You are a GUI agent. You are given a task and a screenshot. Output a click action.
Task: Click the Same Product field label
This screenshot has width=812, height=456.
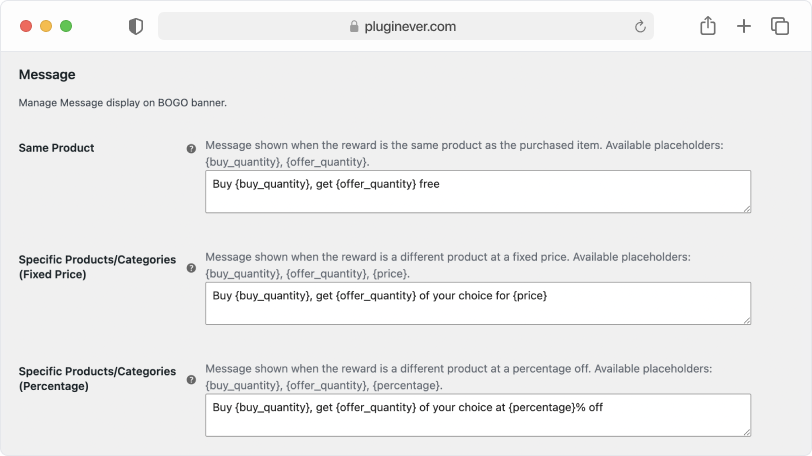56,148
